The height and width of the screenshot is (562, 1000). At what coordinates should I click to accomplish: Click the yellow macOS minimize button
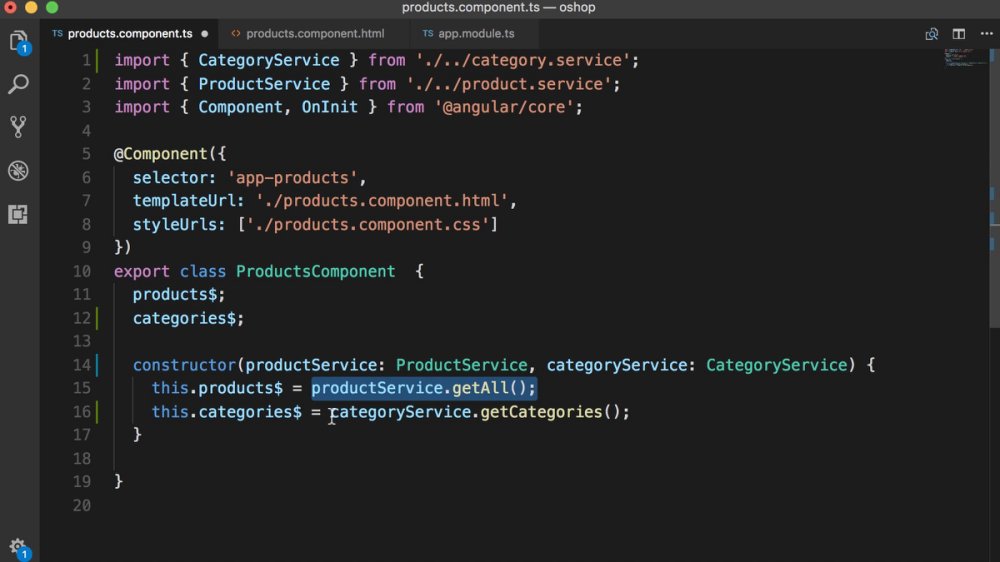pyautogui.click(x=31, y=8)
